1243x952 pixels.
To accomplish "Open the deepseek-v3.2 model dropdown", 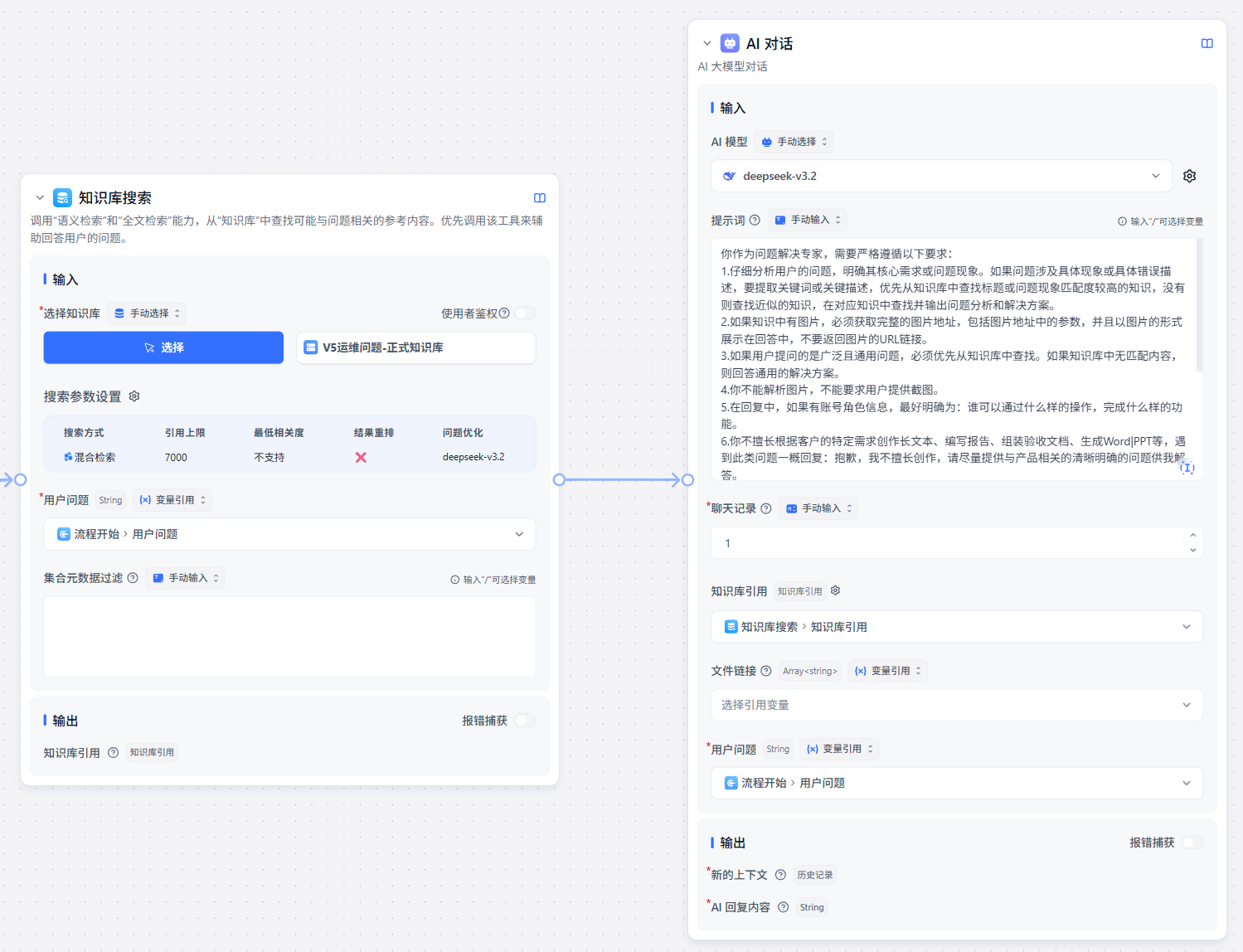I will click(941, 176).
